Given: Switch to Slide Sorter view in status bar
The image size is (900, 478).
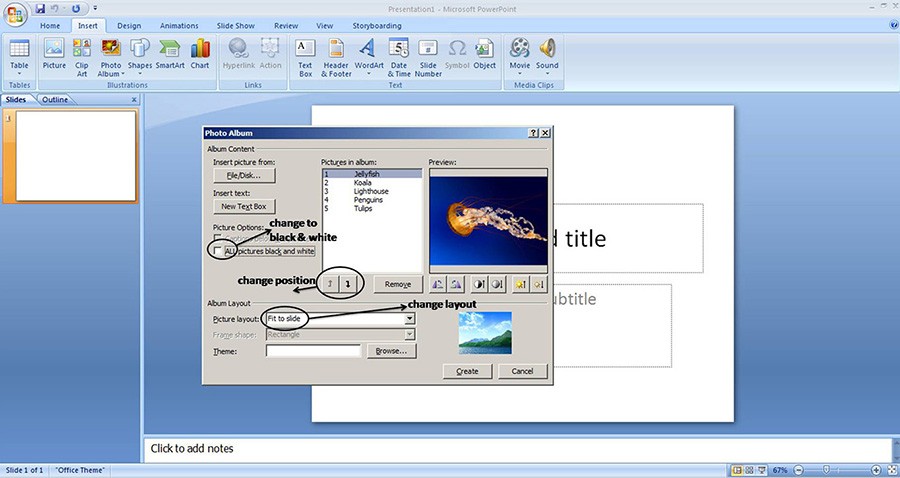Looking at the screenshot, I should pyautogui.click(x=750, y=470).
